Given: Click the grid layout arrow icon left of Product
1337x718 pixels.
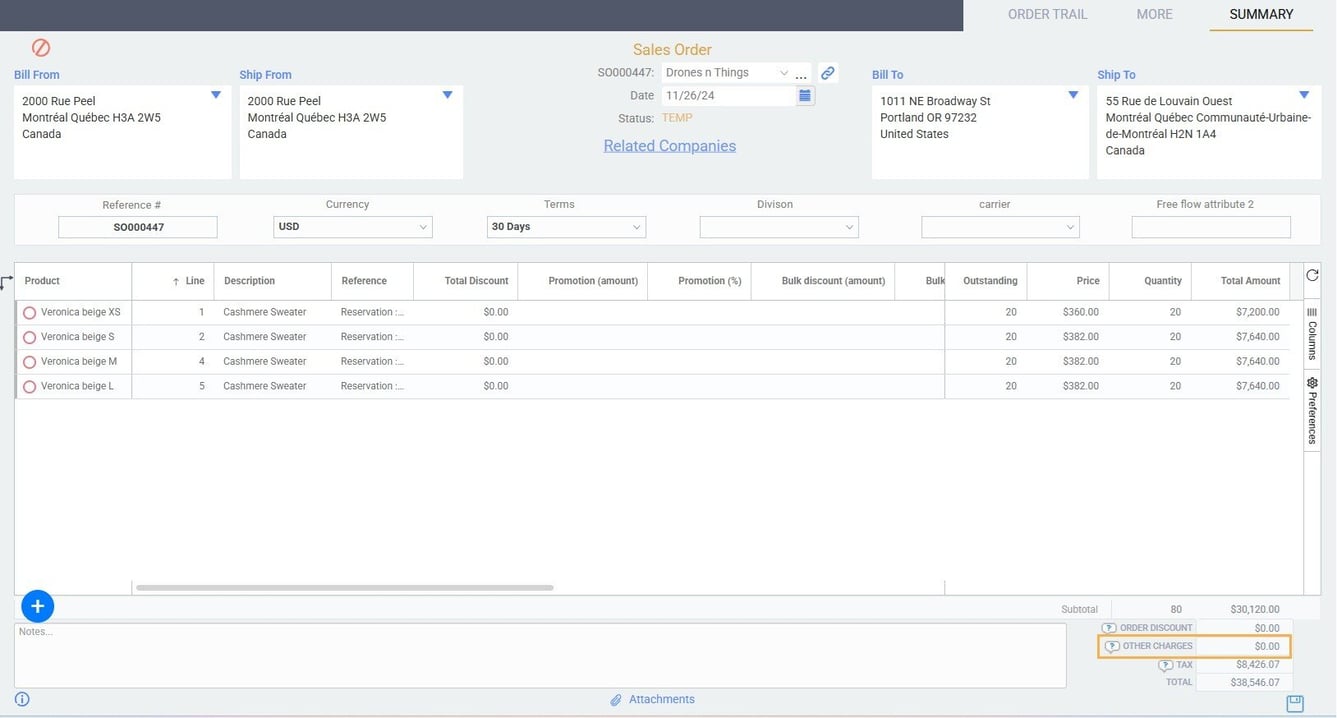Looking at the screenshot, I should click(7, 282).
